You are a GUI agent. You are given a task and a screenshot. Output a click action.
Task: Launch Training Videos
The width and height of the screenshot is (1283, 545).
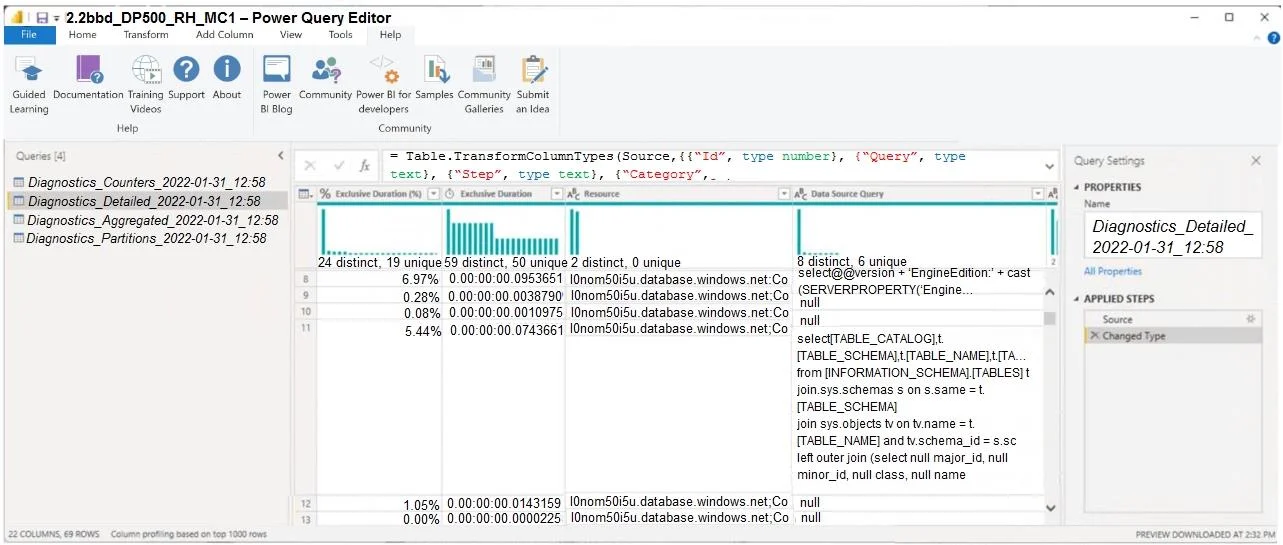pyautogui.click(x=145, y=84)
